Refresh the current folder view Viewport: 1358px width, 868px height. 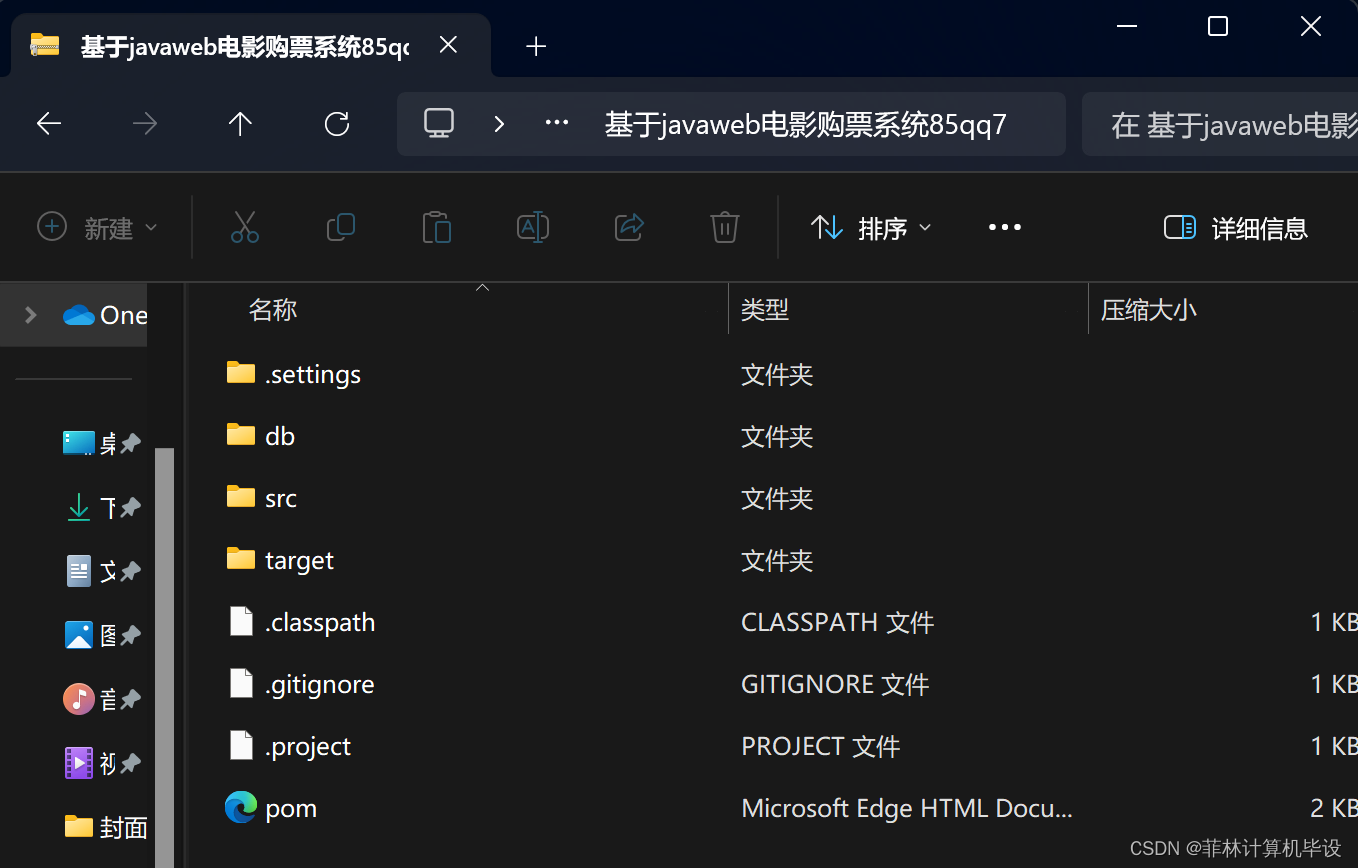point(337,124)
